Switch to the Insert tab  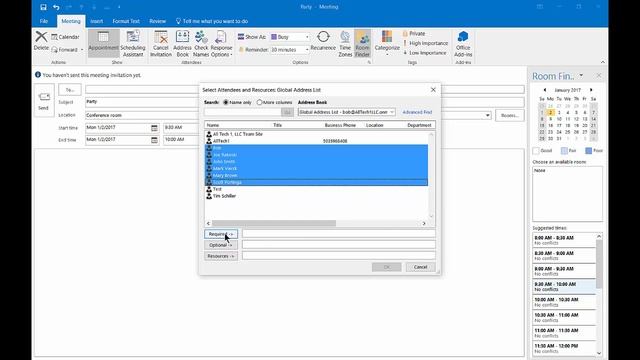pos(97,21)
